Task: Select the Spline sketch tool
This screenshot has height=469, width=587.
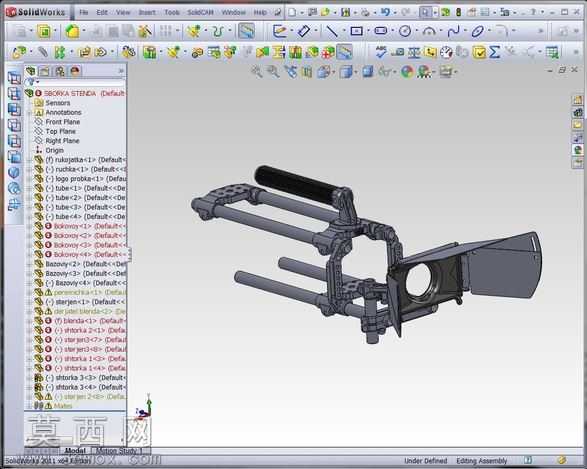Action: 453,31
